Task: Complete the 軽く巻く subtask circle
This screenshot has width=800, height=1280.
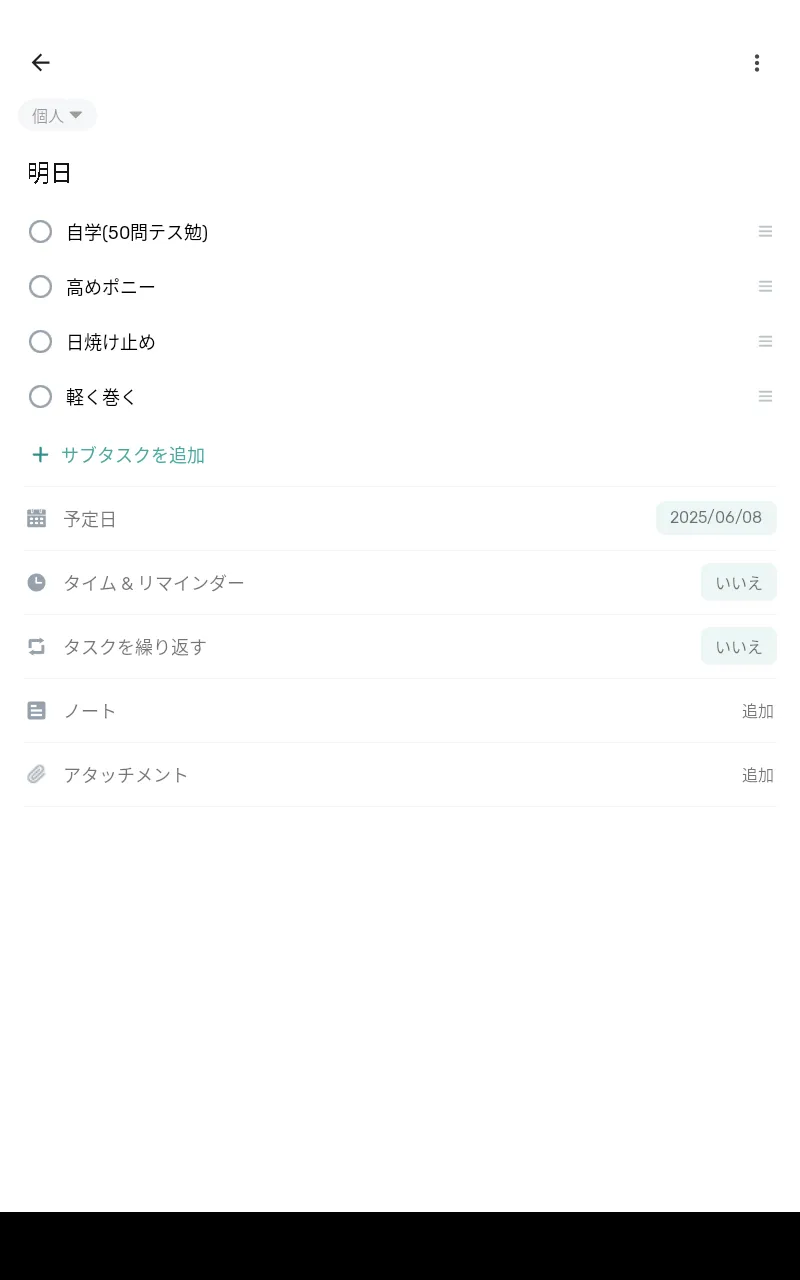Action: [40, 397]
